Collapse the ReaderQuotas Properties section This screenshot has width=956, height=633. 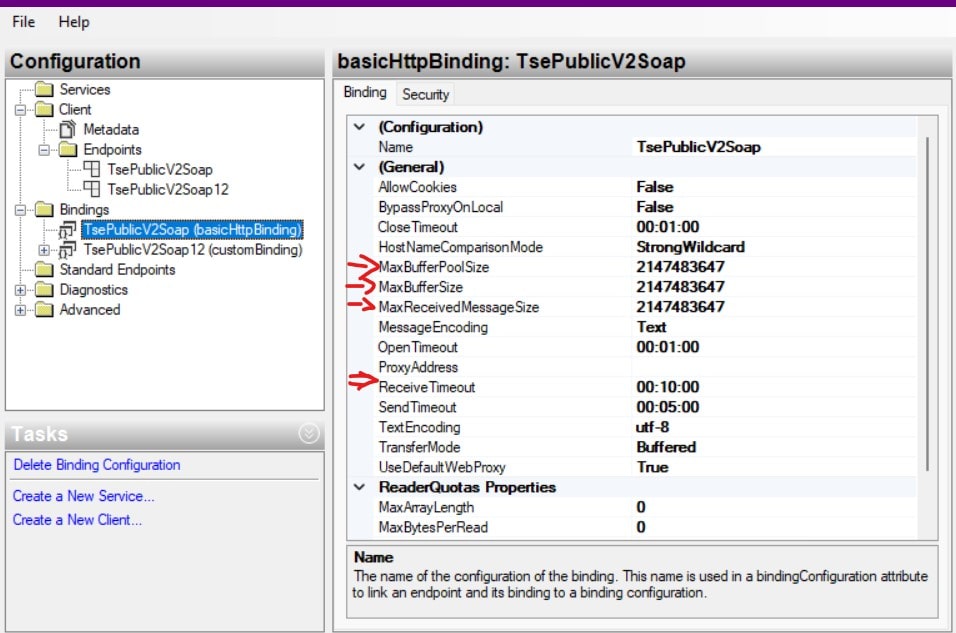click(360, 487)
